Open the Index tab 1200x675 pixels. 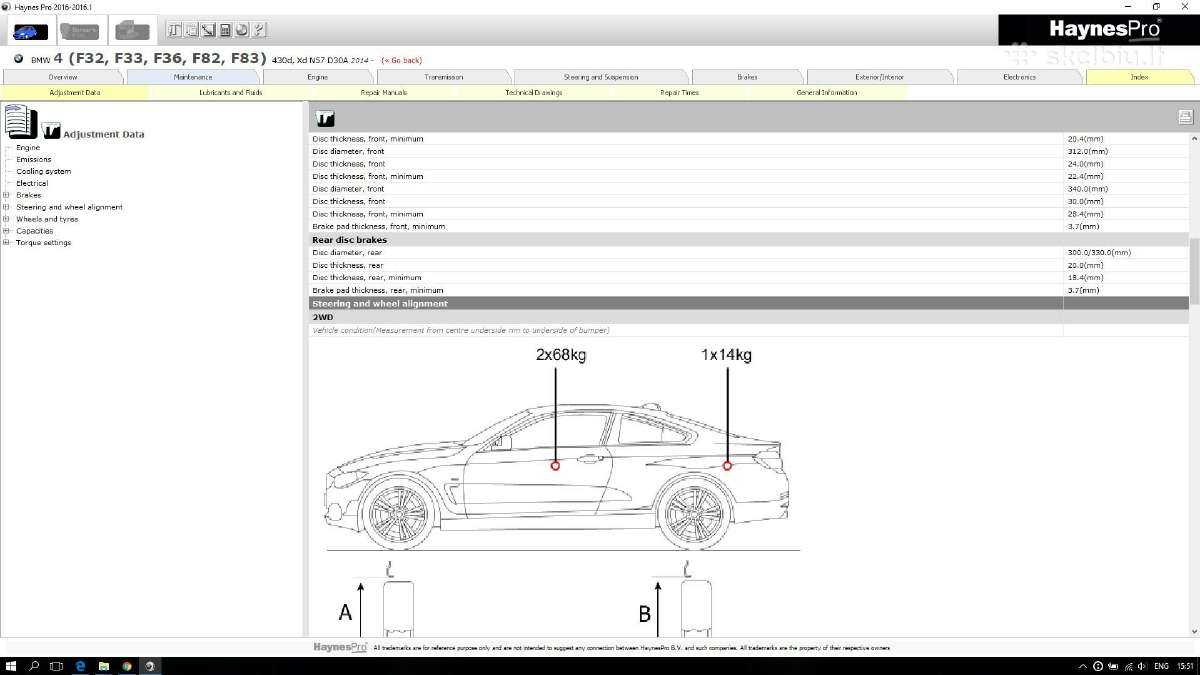[1139, 77]
